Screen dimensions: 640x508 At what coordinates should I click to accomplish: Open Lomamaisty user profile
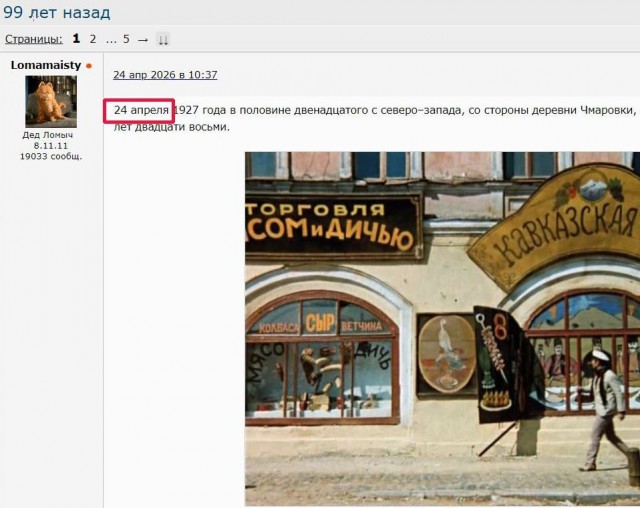point(46,65)
